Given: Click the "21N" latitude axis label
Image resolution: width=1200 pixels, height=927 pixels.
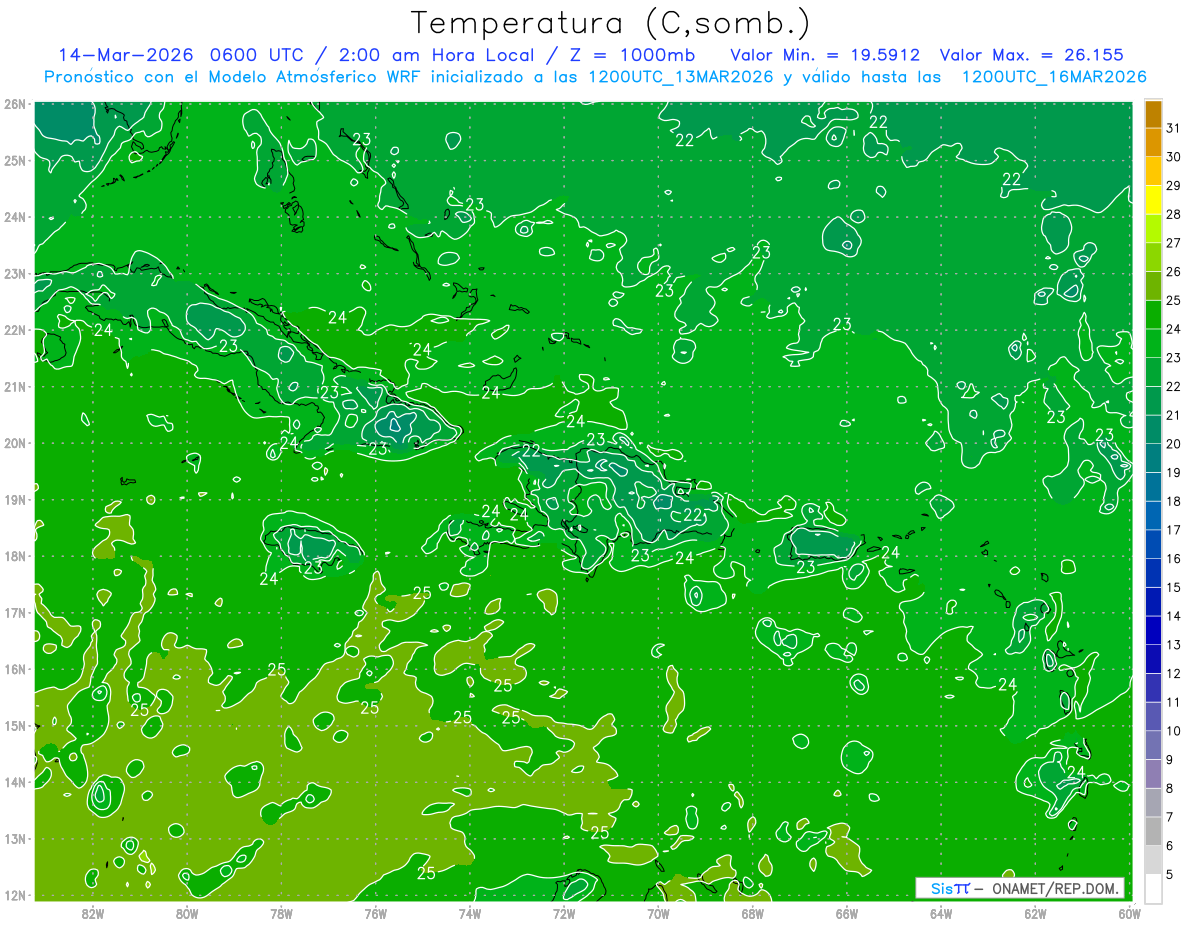Looking at the screenshot, I should (x=14, y=387).
